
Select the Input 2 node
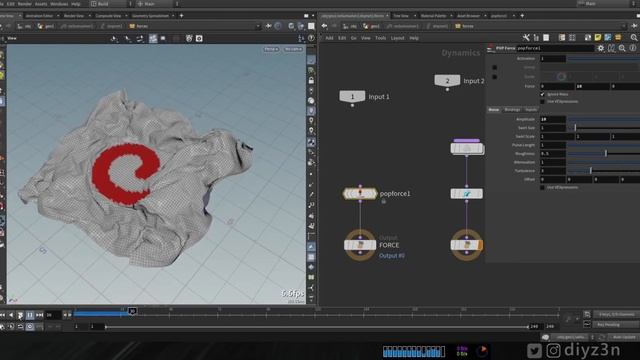(x=447, y=80)
